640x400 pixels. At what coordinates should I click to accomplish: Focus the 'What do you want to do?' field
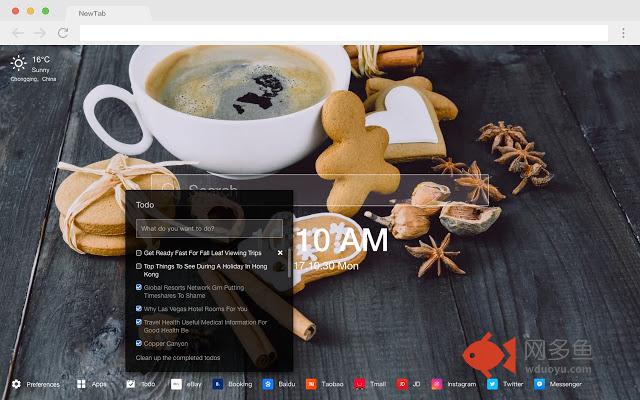[210, 229]
